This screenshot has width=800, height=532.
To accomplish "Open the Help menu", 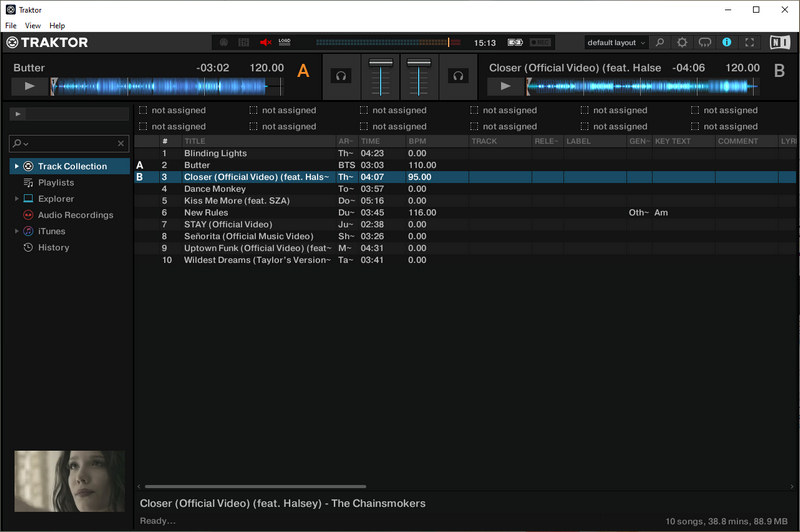I will 57,26.
